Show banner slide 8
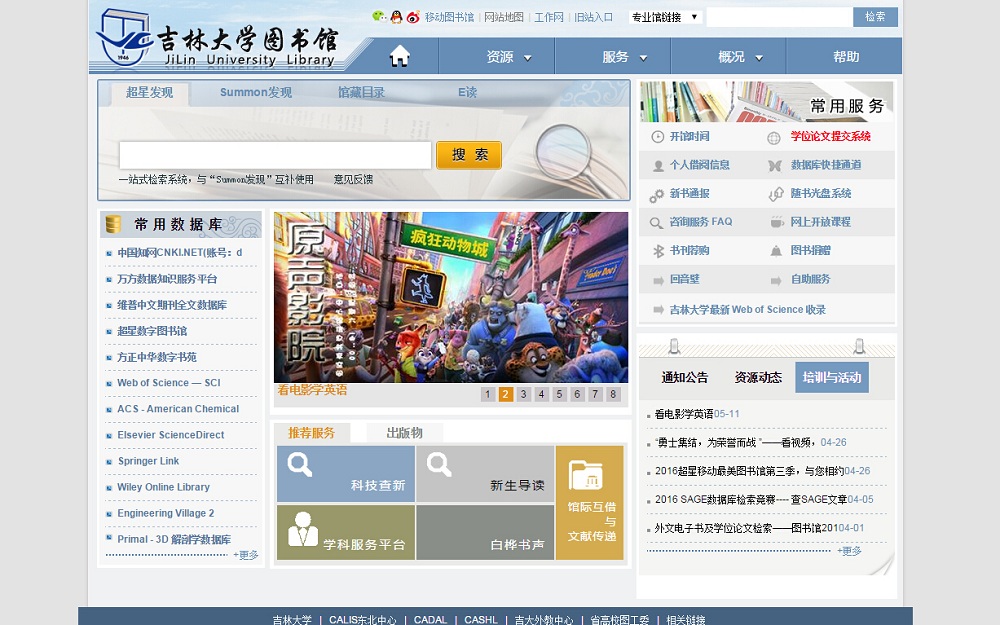 pyautogui.click(x=613, y=394)
